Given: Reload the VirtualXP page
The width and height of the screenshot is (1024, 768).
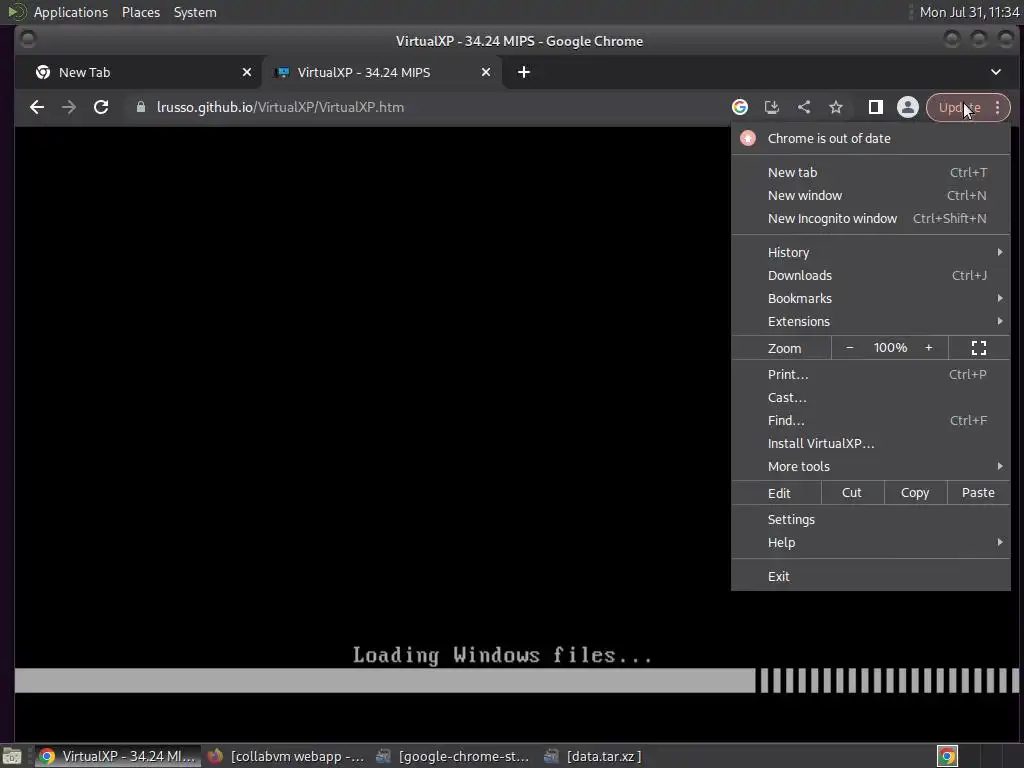Looking at the screenshot, I should (101, 107).
